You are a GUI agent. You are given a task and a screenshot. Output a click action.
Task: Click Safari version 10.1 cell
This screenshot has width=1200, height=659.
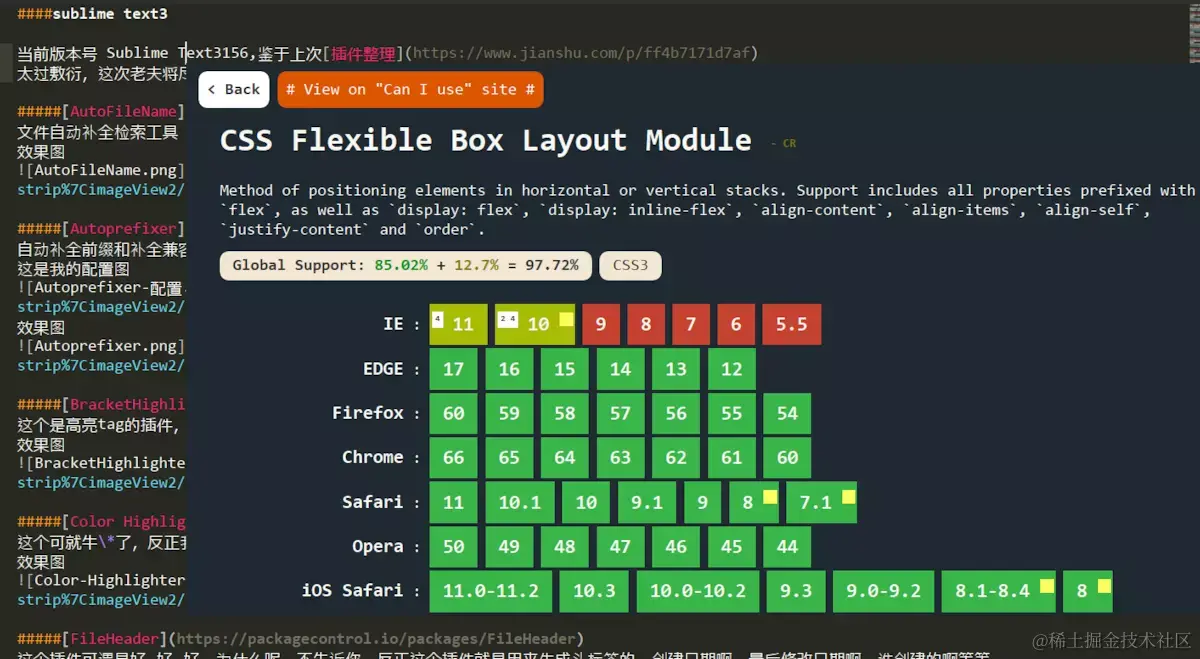point(520,502)
